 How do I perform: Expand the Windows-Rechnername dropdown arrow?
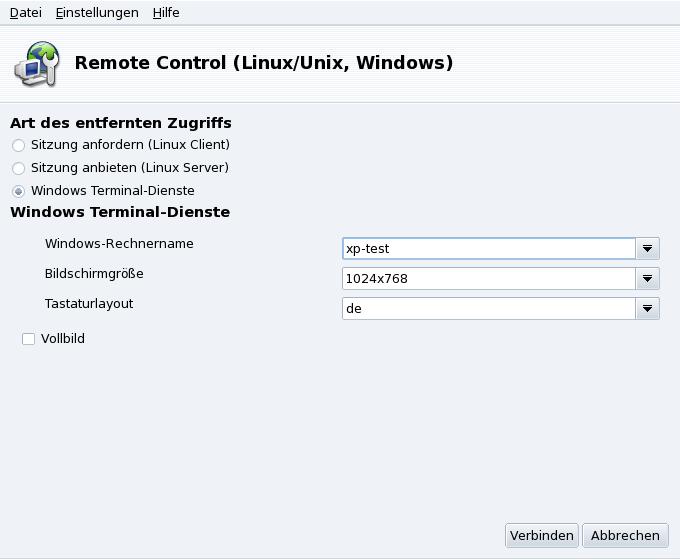pos(648,249)
